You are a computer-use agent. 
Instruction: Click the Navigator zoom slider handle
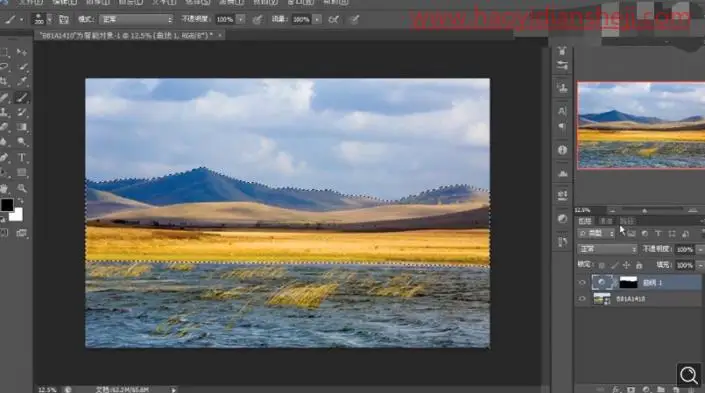[645, 210]
